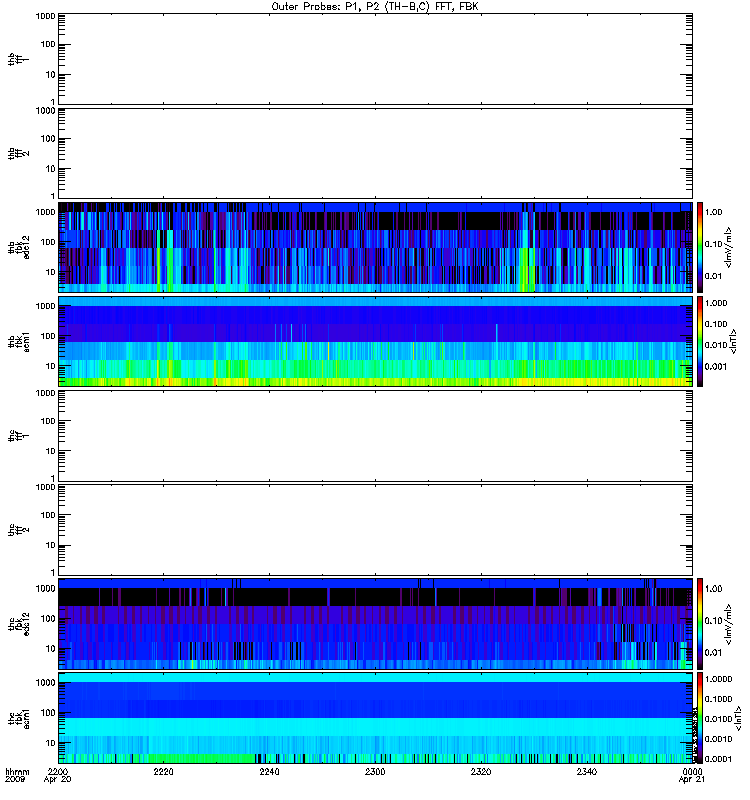Click the thb edc12 mV/m color bar

point(700,247)
